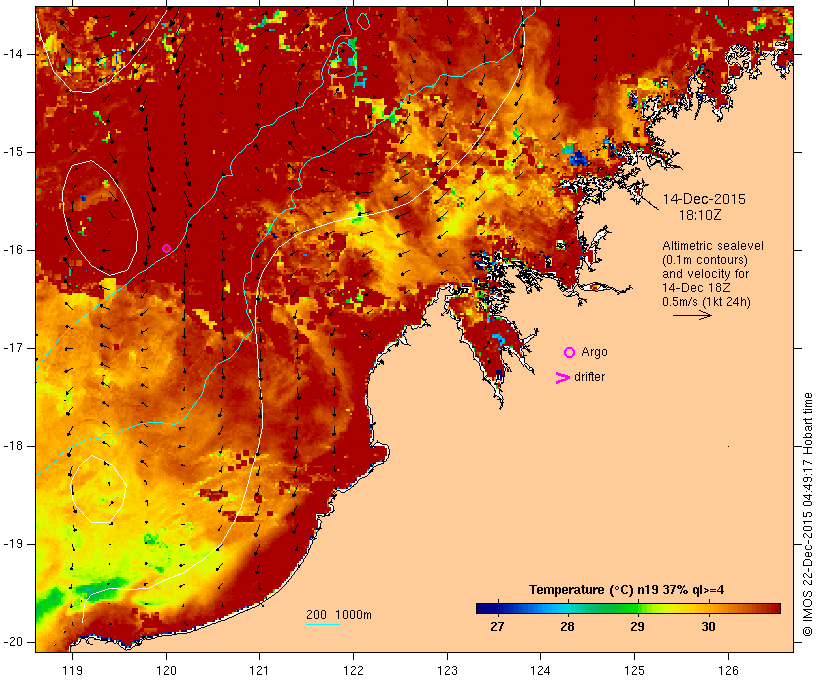Click the '14-Dec-2015' date text
This screenshot has height=680, width=820.
coord(704,199)
